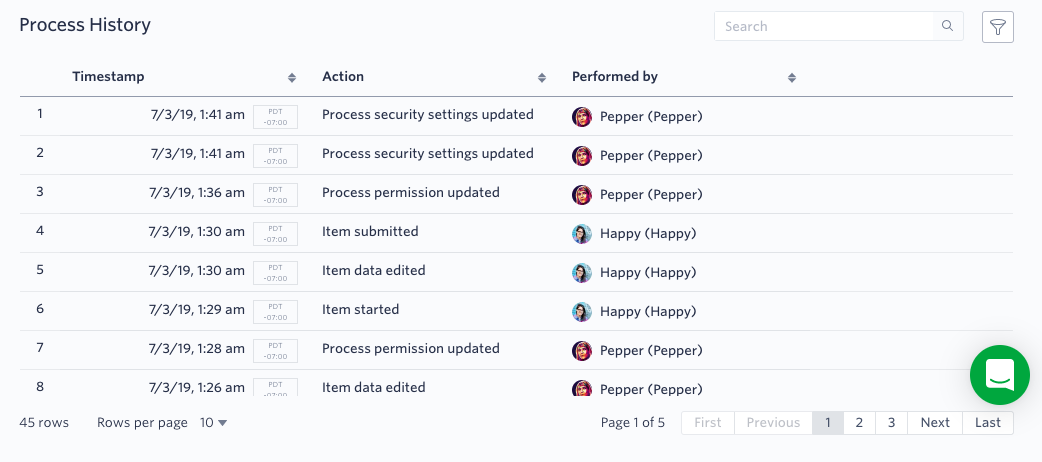1042x462 pixels.
Task: Click 'Pepper (Pepper)' name in row 1
Action: click(651, 117)
